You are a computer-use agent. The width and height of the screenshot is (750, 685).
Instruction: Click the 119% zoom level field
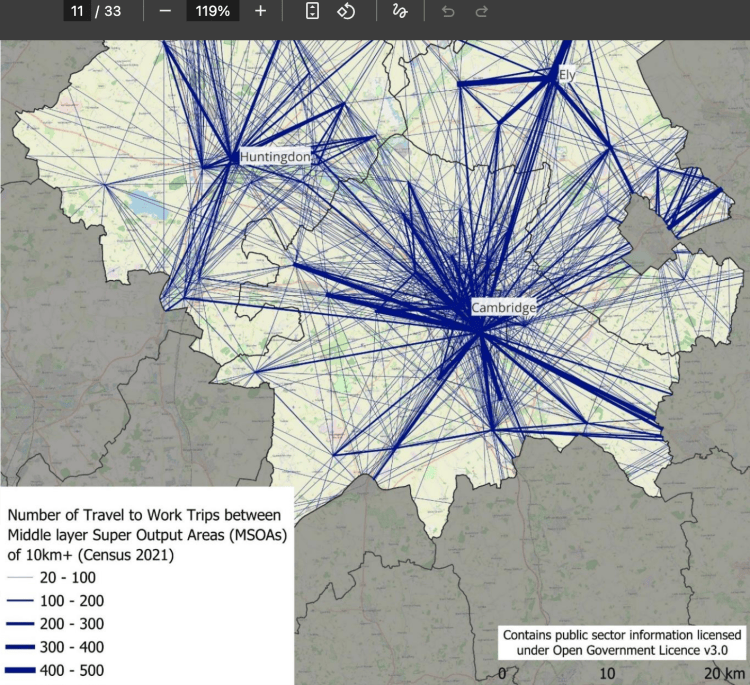click(212, 11)
